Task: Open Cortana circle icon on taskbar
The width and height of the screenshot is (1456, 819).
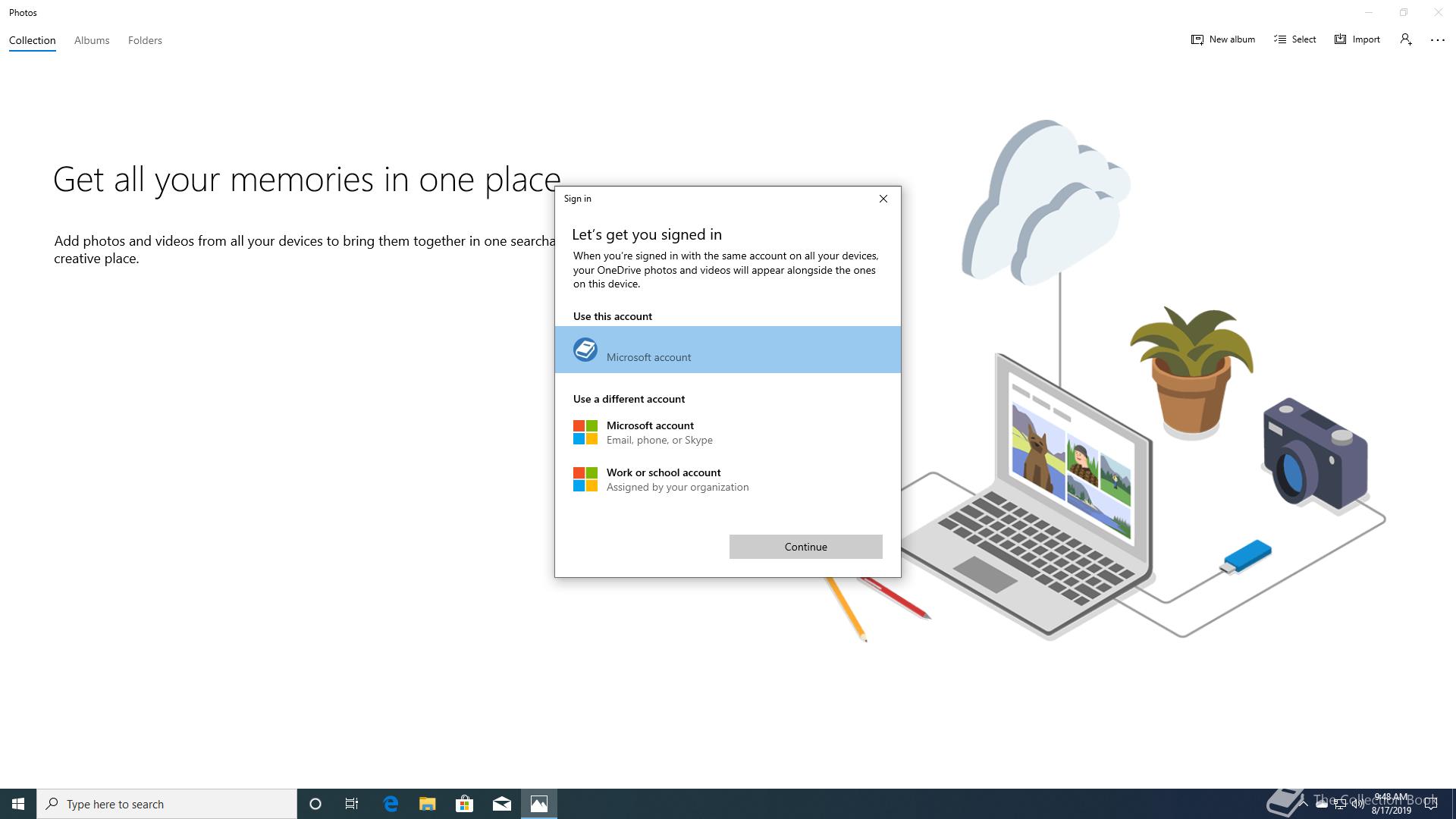Action: pyautogui.click(x=315, y=804)
